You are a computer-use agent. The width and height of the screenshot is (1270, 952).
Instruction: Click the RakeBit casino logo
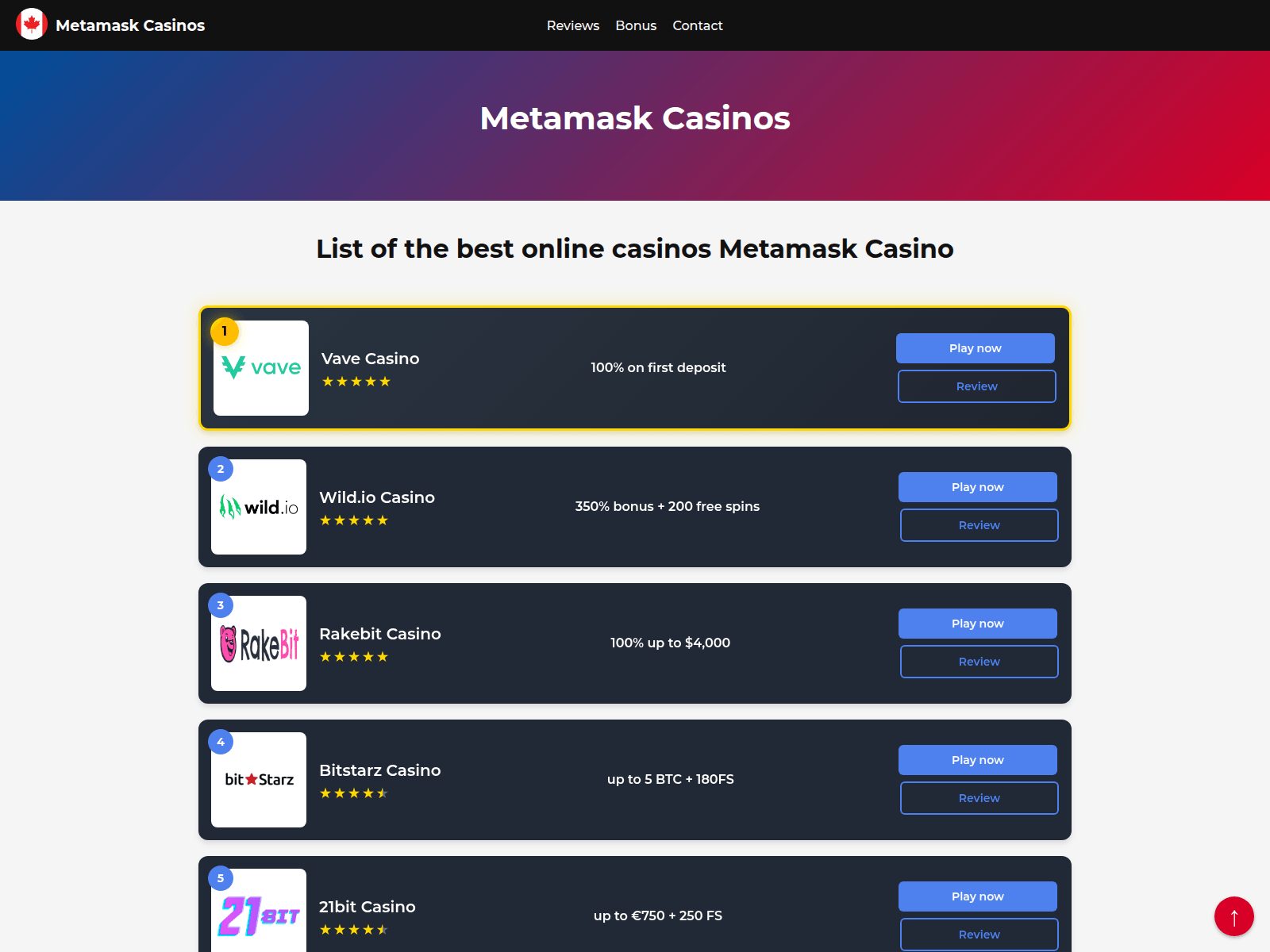259,643
